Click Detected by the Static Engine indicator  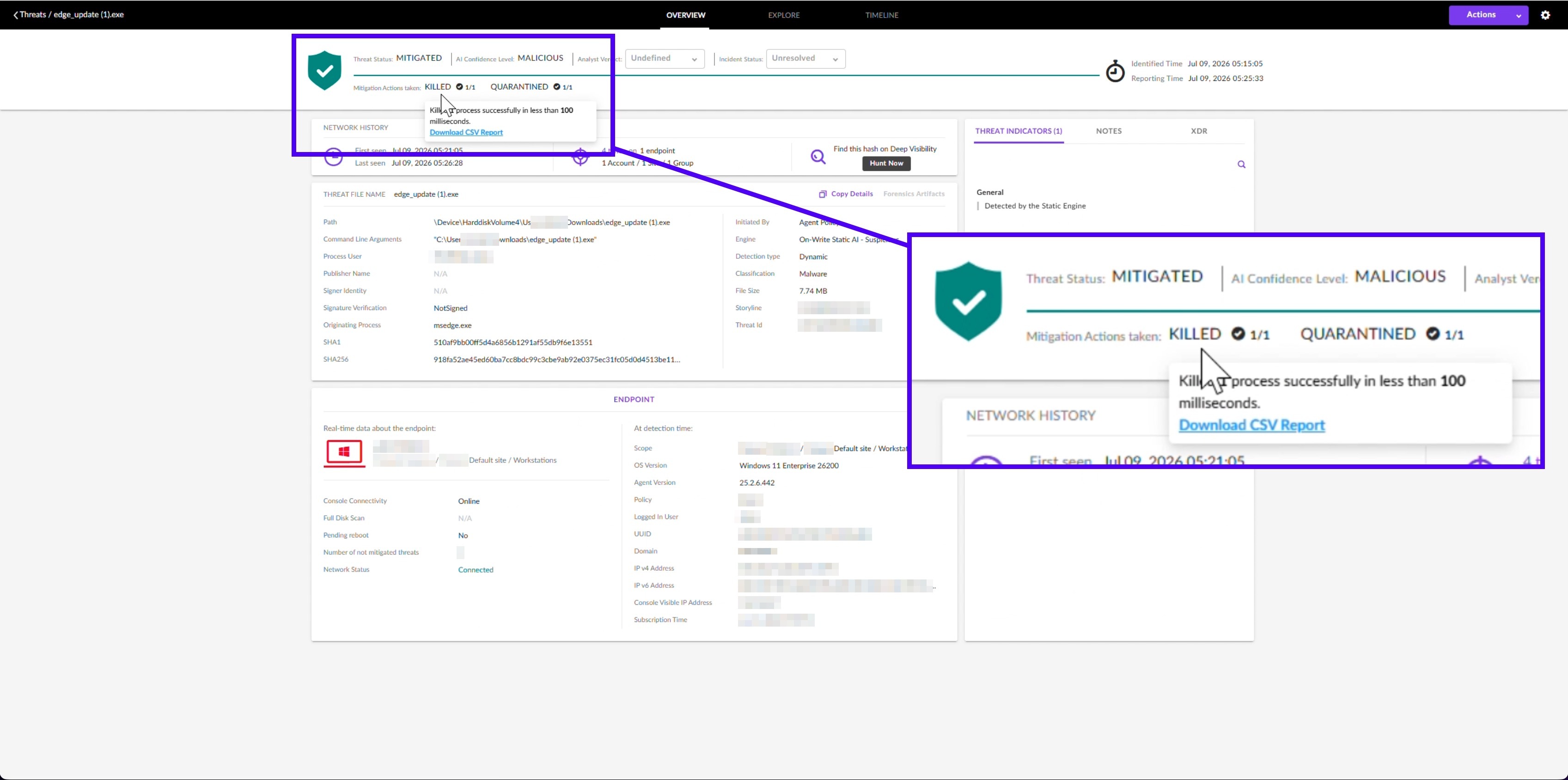[x=1035, y=206]
